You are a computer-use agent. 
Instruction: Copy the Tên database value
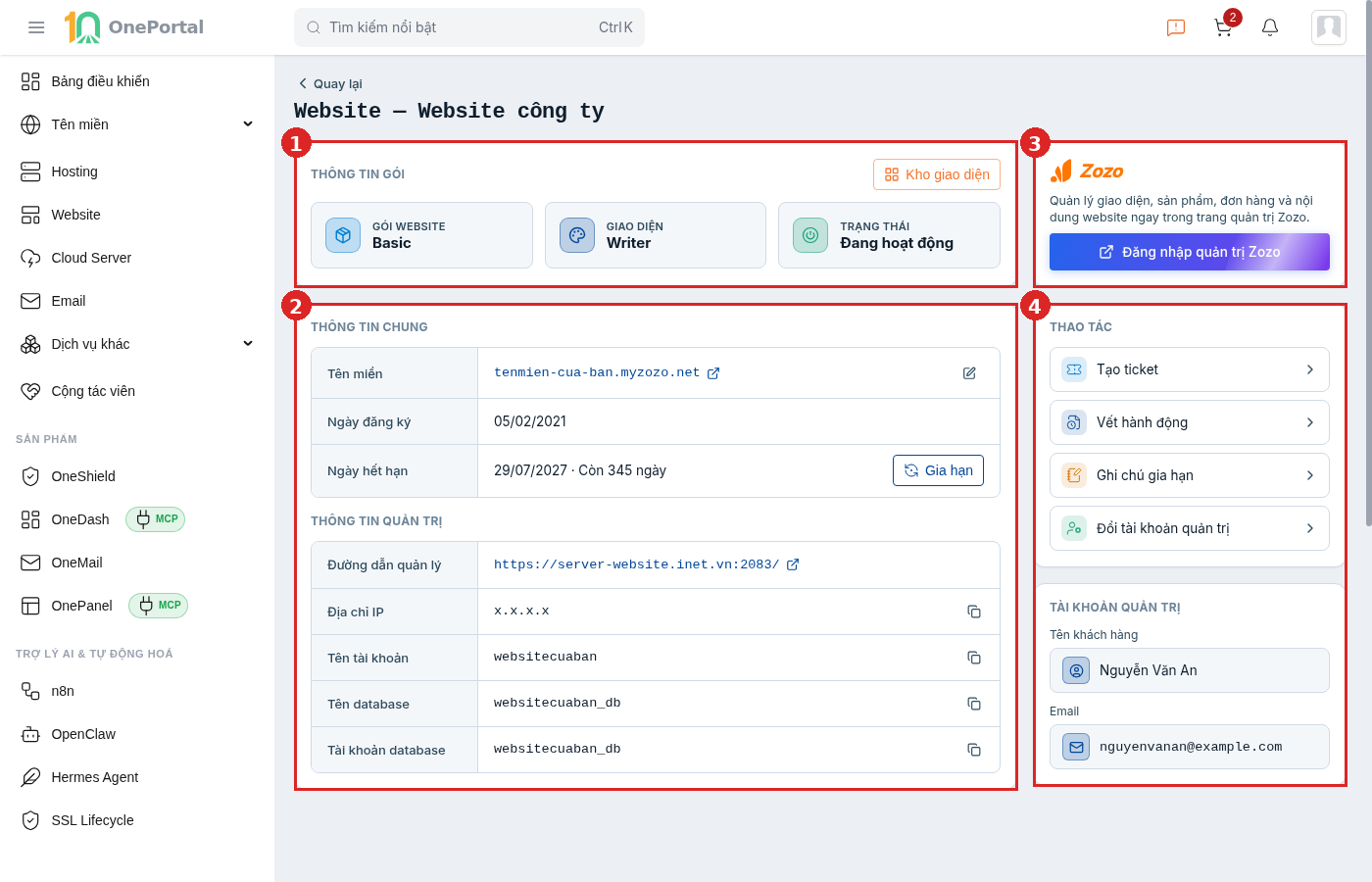tap(974, 704)
